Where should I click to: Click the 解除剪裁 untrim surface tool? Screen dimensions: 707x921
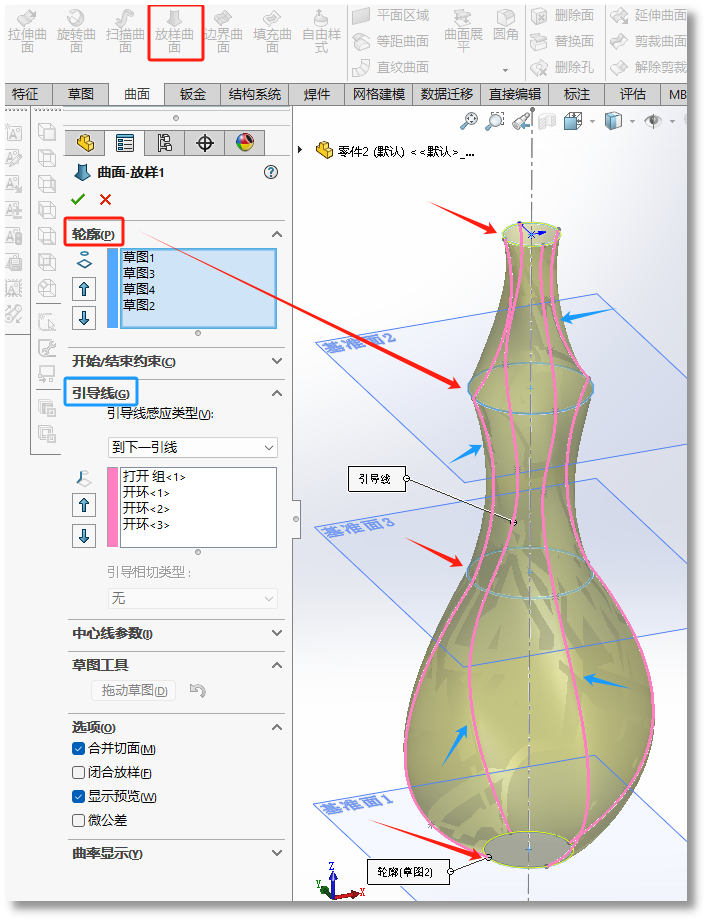point(648,67)
